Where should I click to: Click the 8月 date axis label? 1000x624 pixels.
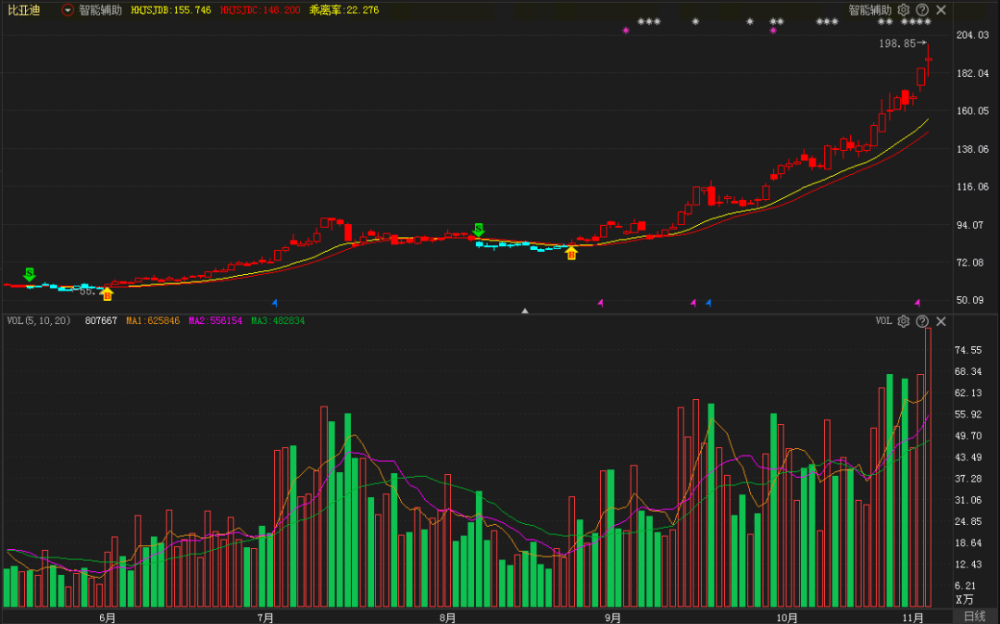click(448, 617)
